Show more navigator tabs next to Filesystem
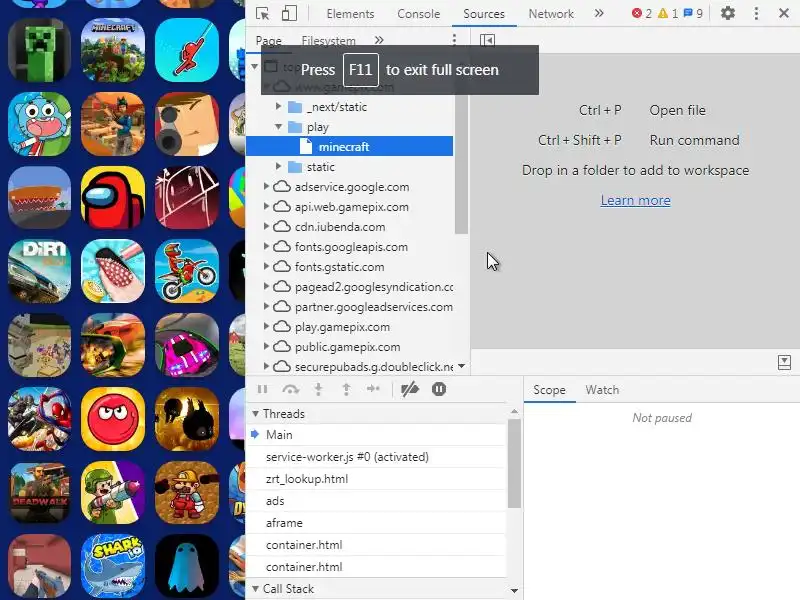 pos(379,40)
